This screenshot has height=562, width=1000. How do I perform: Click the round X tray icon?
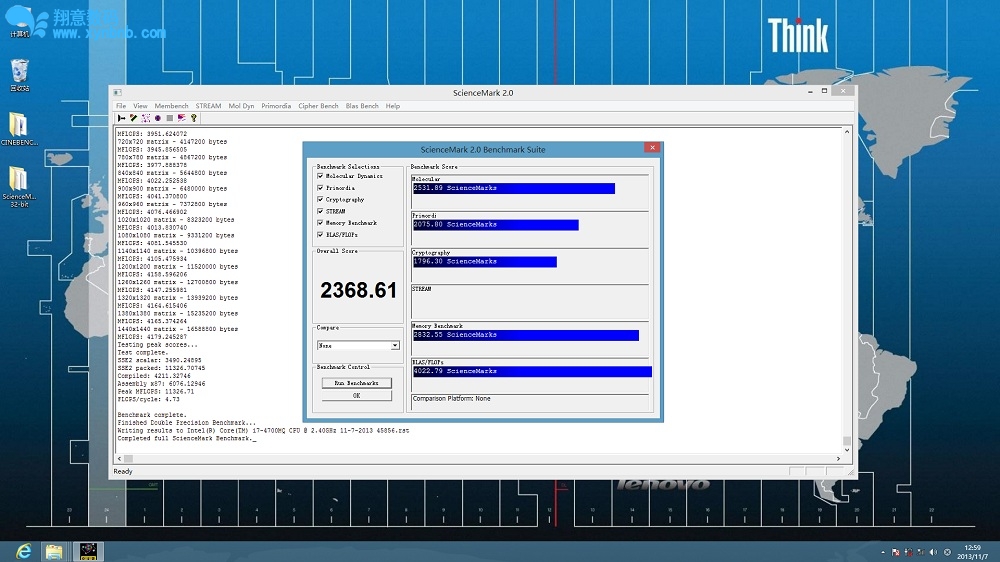pos(947,552)
